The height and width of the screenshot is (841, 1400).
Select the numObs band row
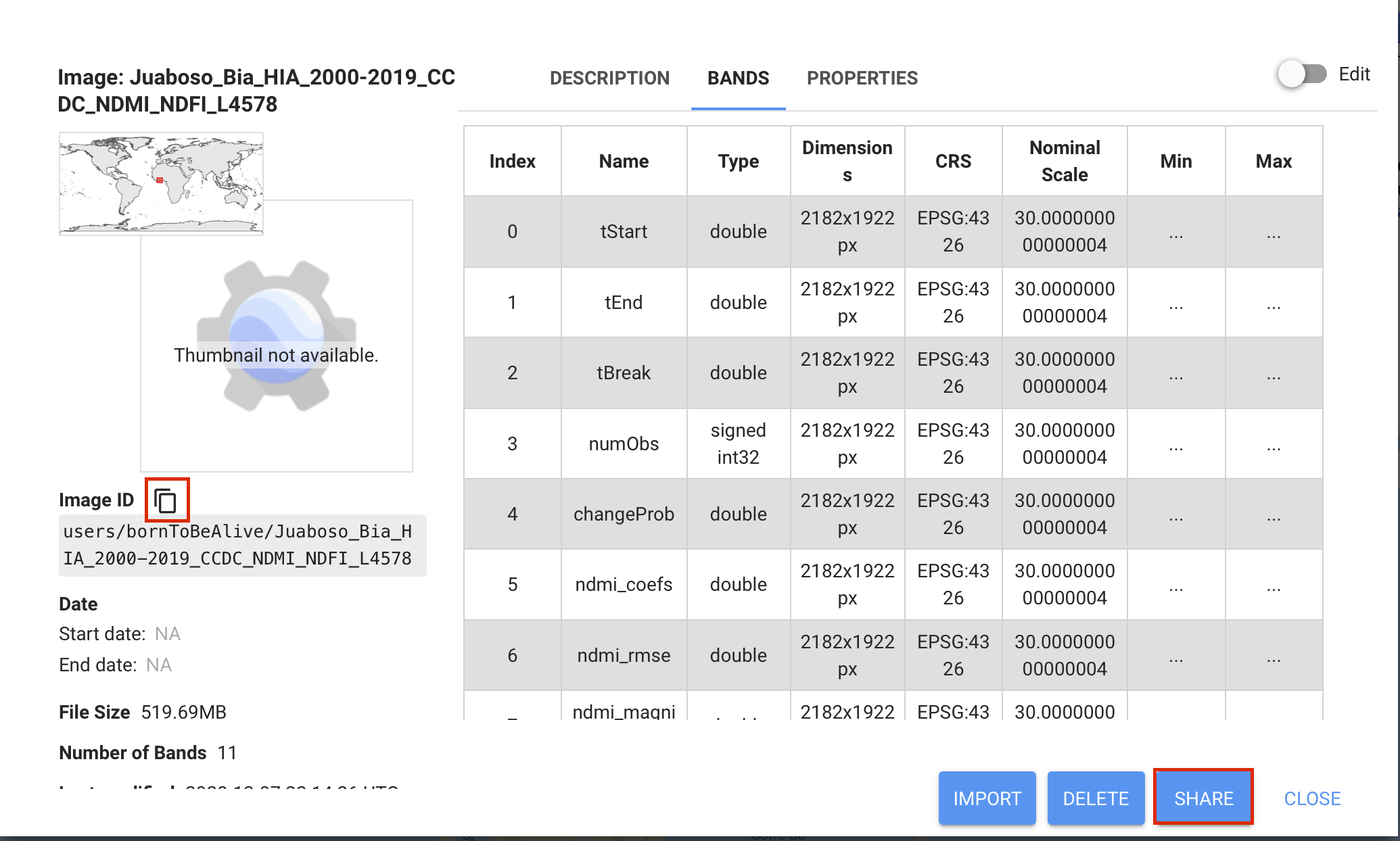(623, 444)
